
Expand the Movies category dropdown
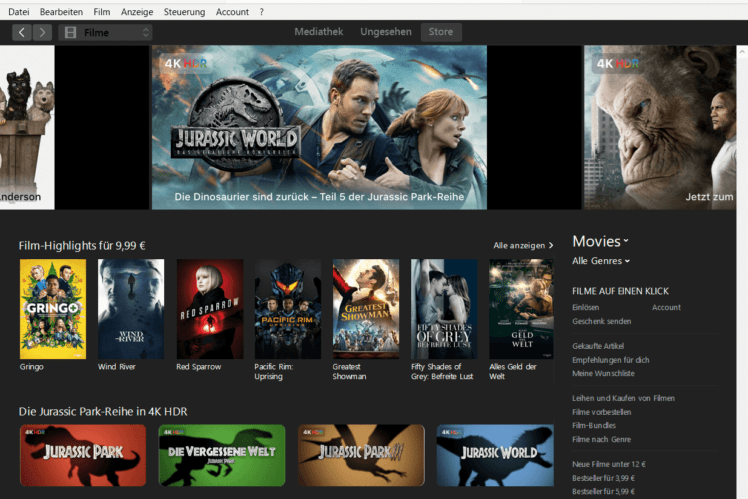pyautogui.click(x=601, y=241)
